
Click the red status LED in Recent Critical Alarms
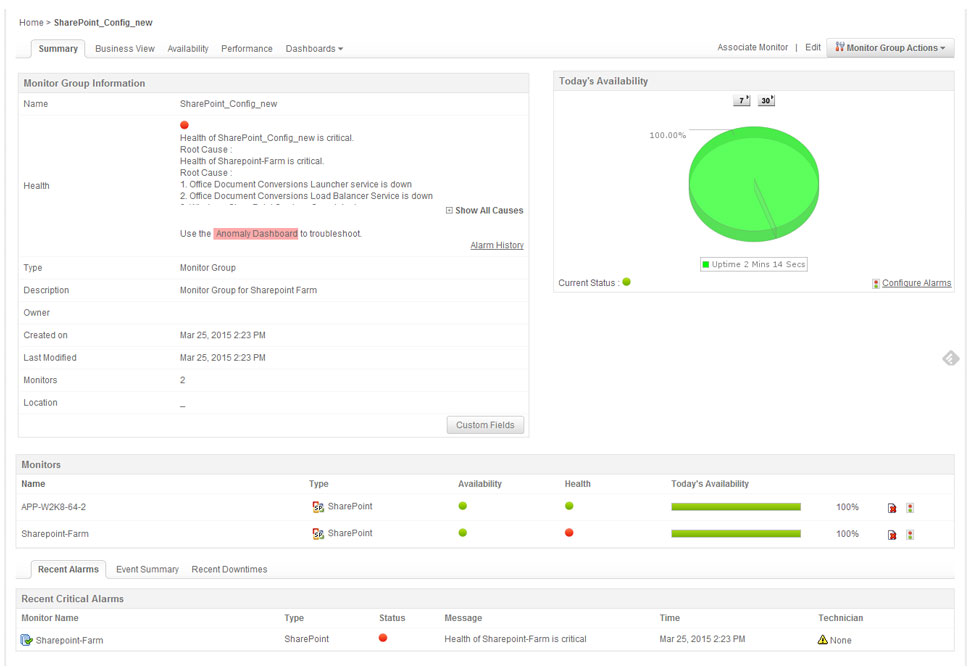(x=383, y=639)
